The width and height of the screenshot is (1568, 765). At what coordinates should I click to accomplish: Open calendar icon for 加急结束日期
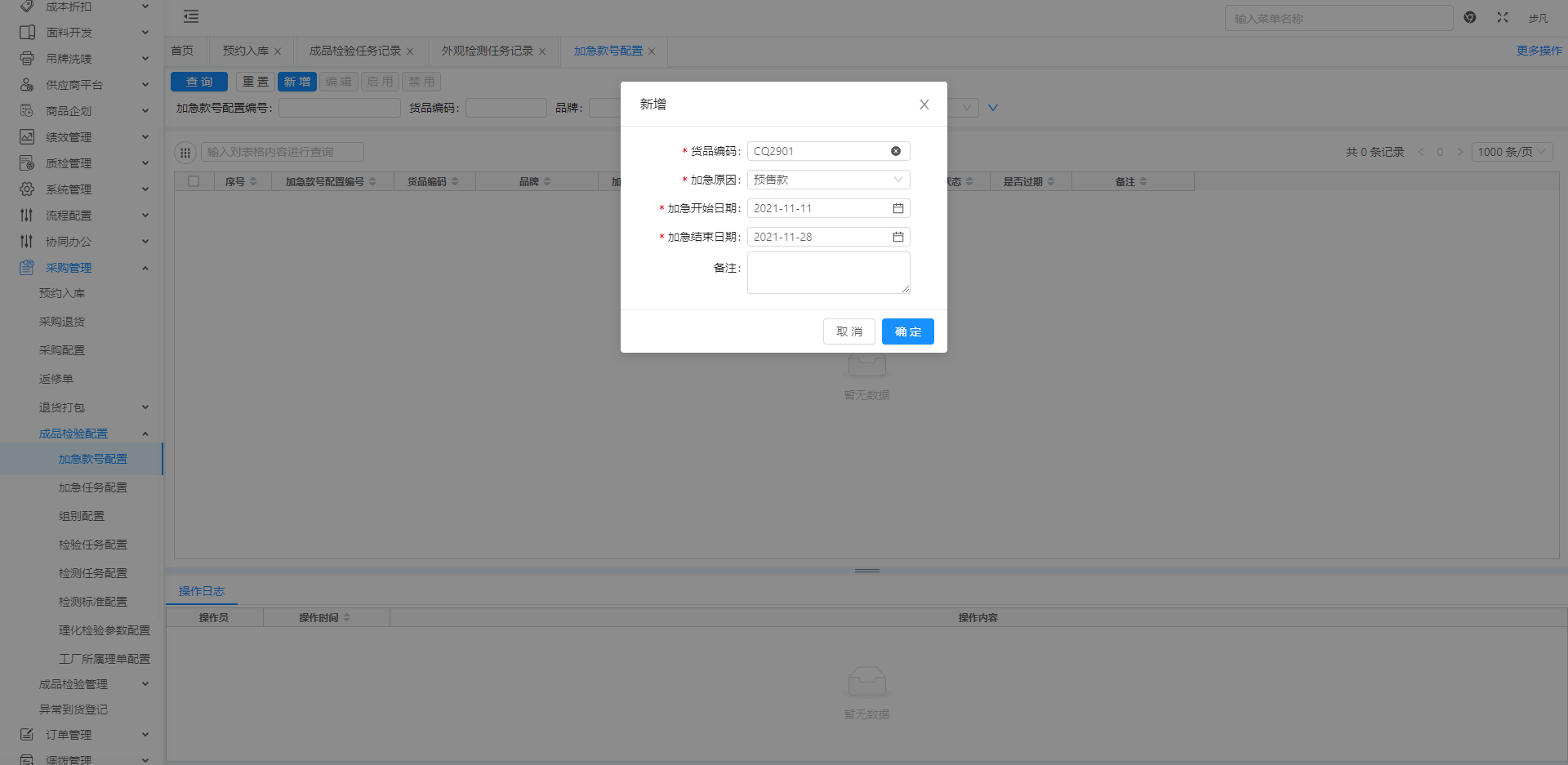tap(898, 237)
